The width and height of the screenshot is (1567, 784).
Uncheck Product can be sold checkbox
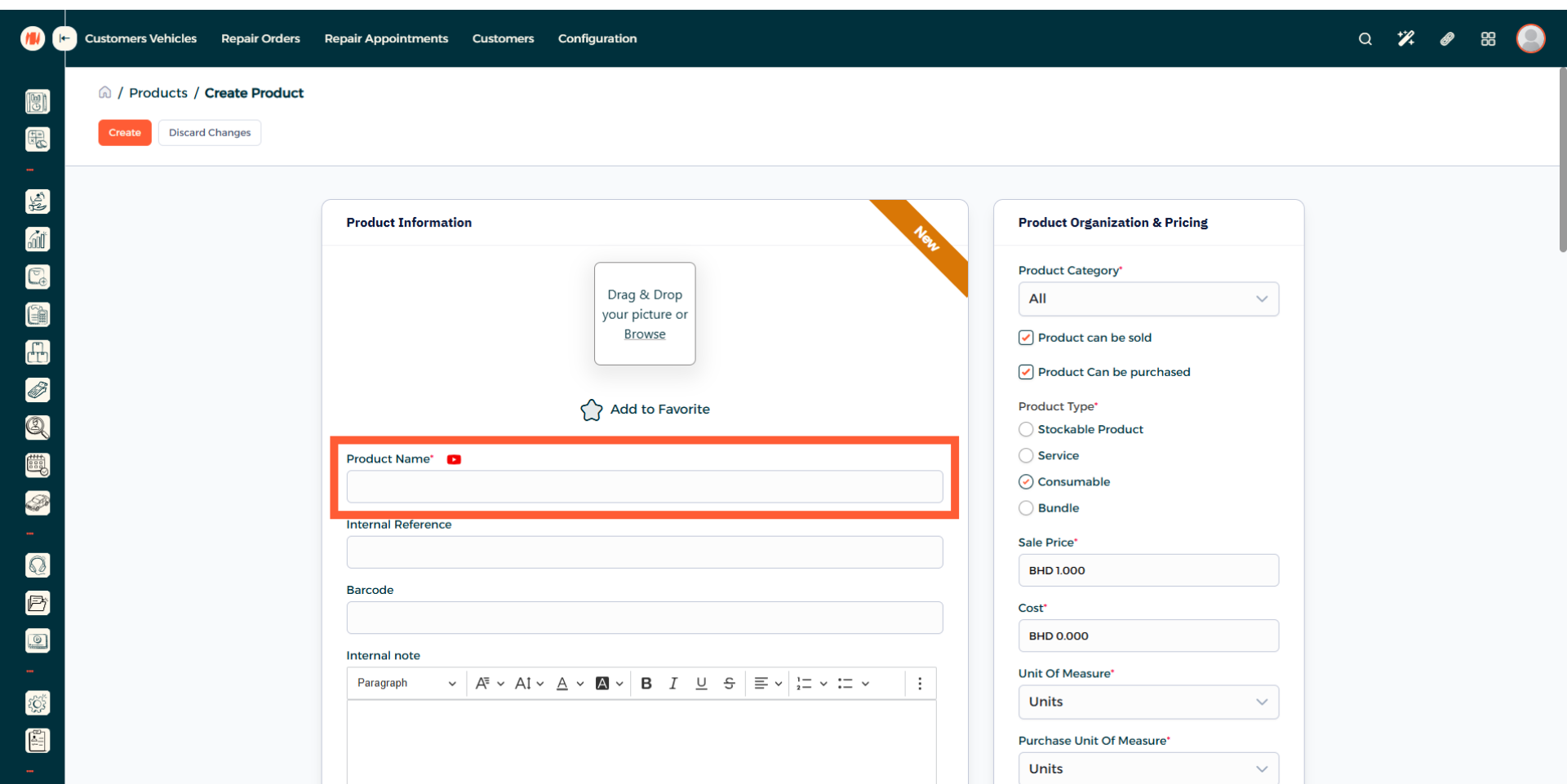[1026, 338]
